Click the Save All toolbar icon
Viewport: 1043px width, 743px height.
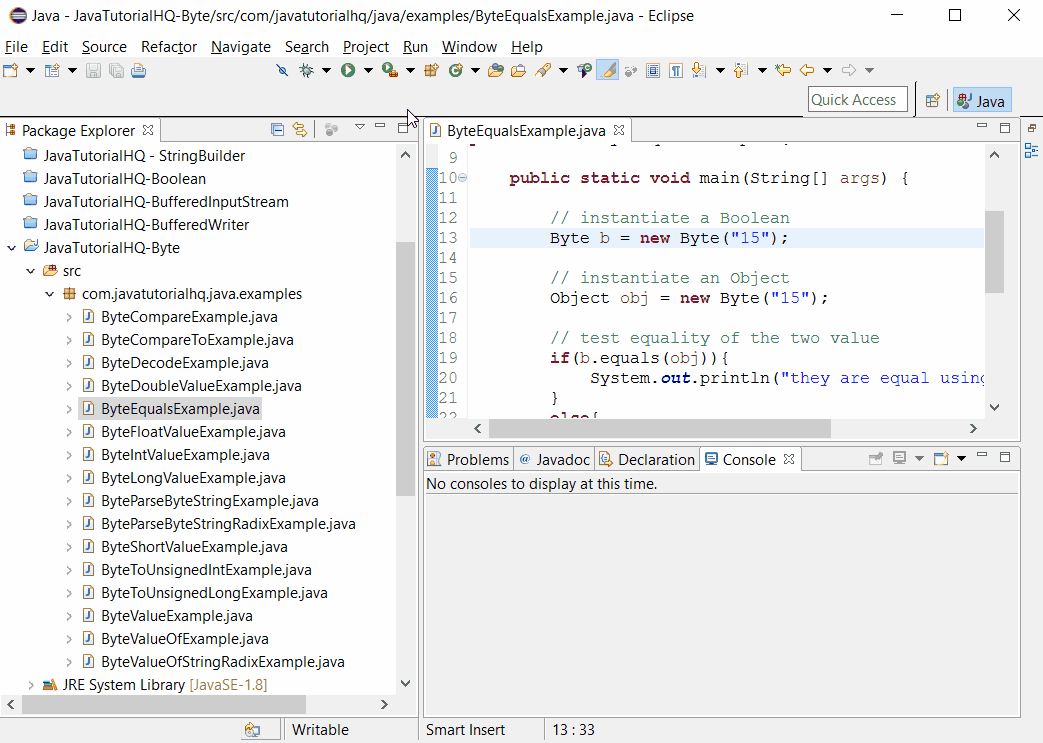coord(116,71)
